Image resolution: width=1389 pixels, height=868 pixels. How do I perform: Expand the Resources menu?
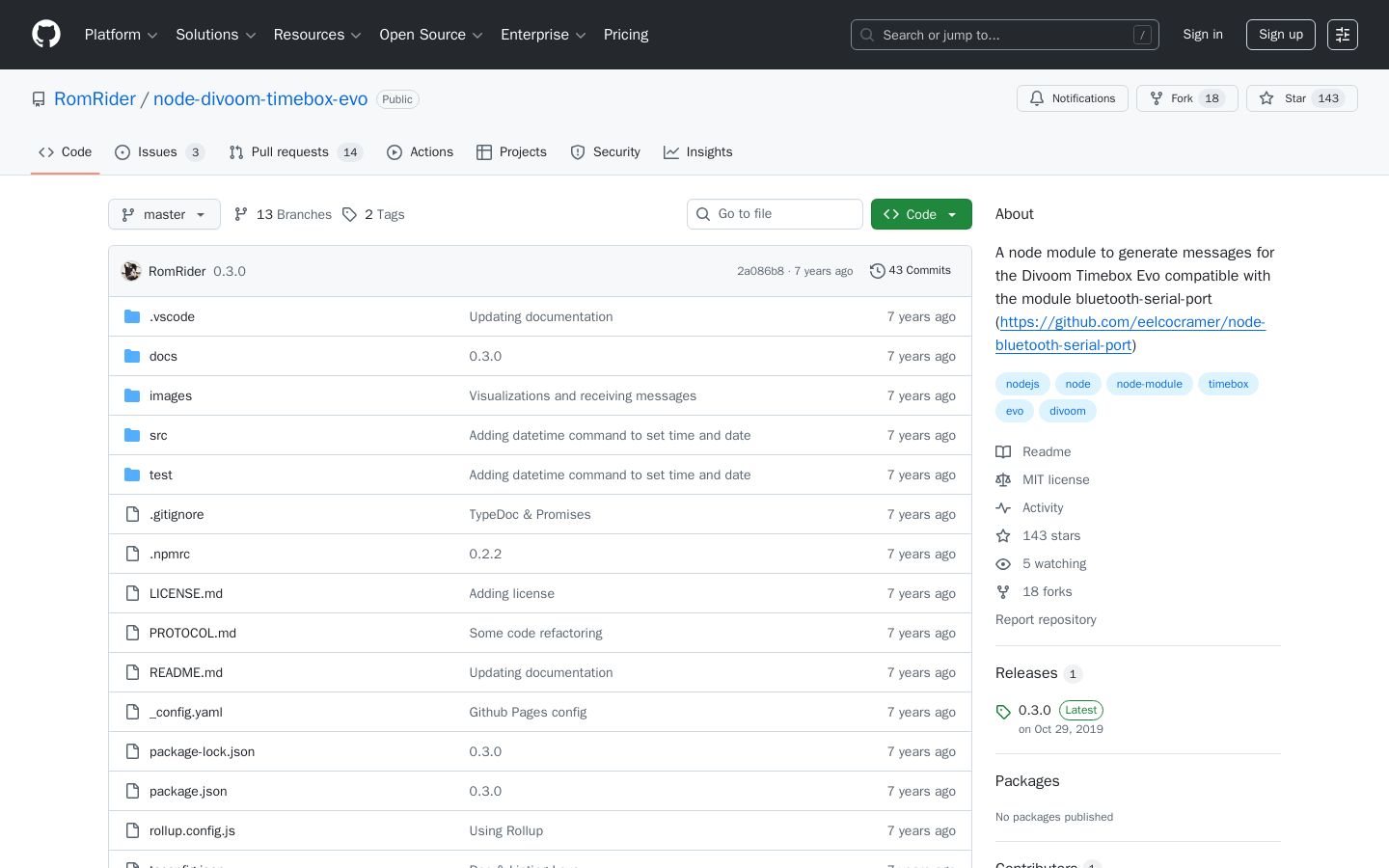click(317, 35)
